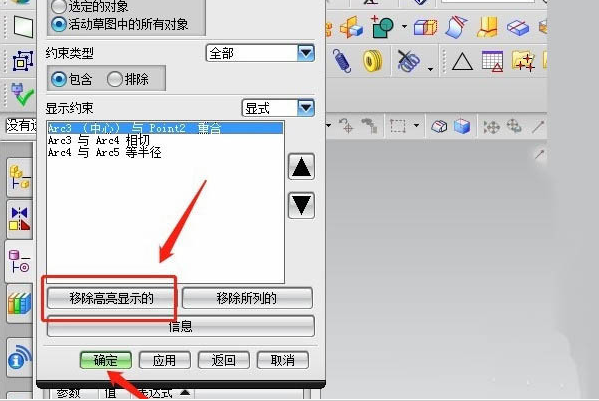This screenshot has width=599, height=401.
Task: Click the green check finish sketch icon
Action: tap(22, 95)
